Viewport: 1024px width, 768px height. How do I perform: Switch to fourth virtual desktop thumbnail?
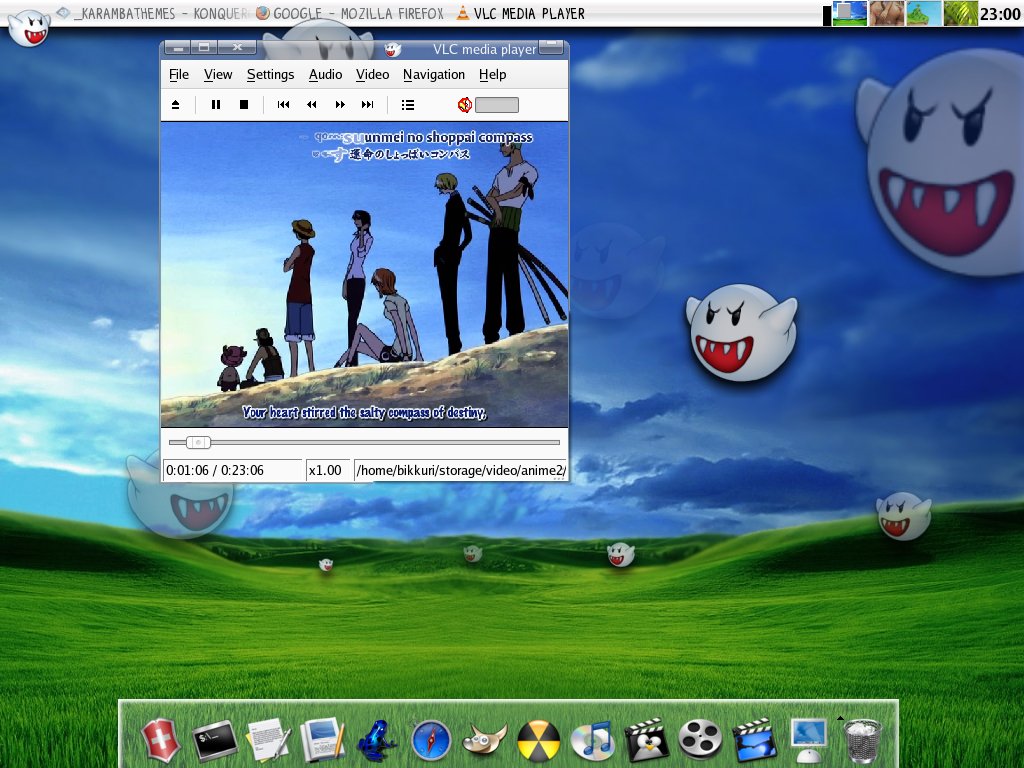coord(961,13)
